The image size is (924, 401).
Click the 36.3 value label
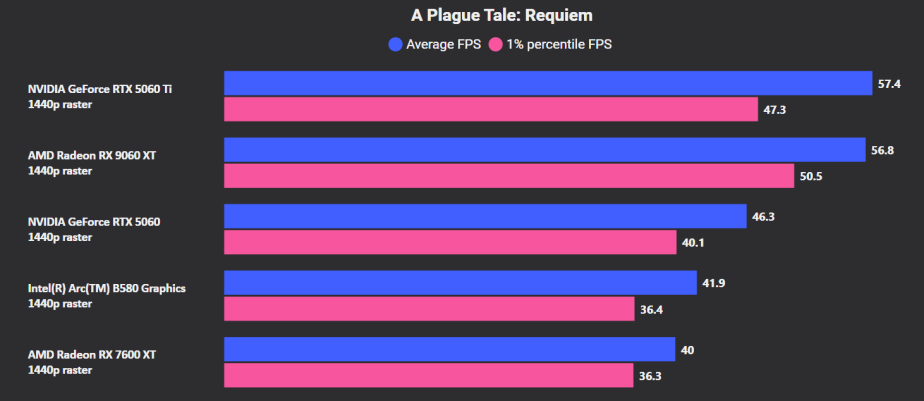[651, 376]
